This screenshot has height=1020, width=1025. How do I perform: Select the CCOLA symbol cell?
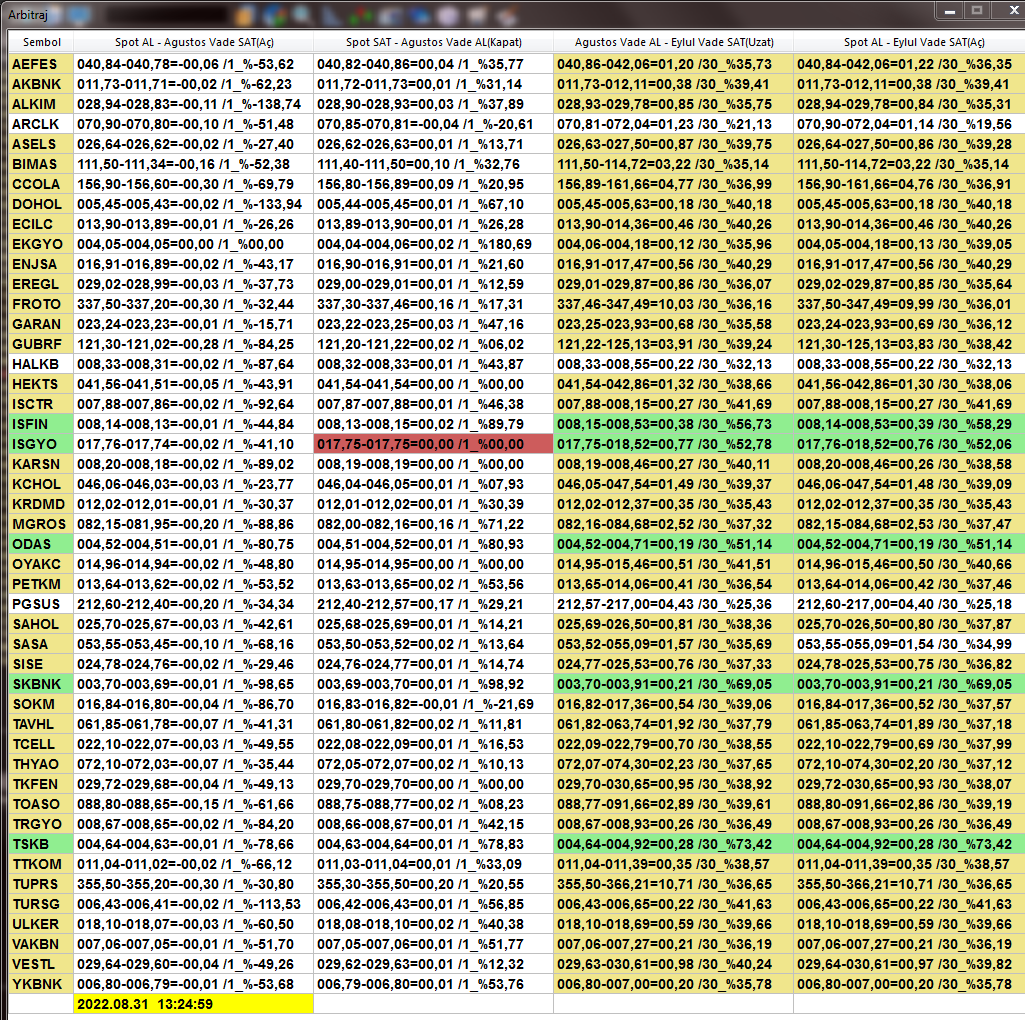coord(41,184)
